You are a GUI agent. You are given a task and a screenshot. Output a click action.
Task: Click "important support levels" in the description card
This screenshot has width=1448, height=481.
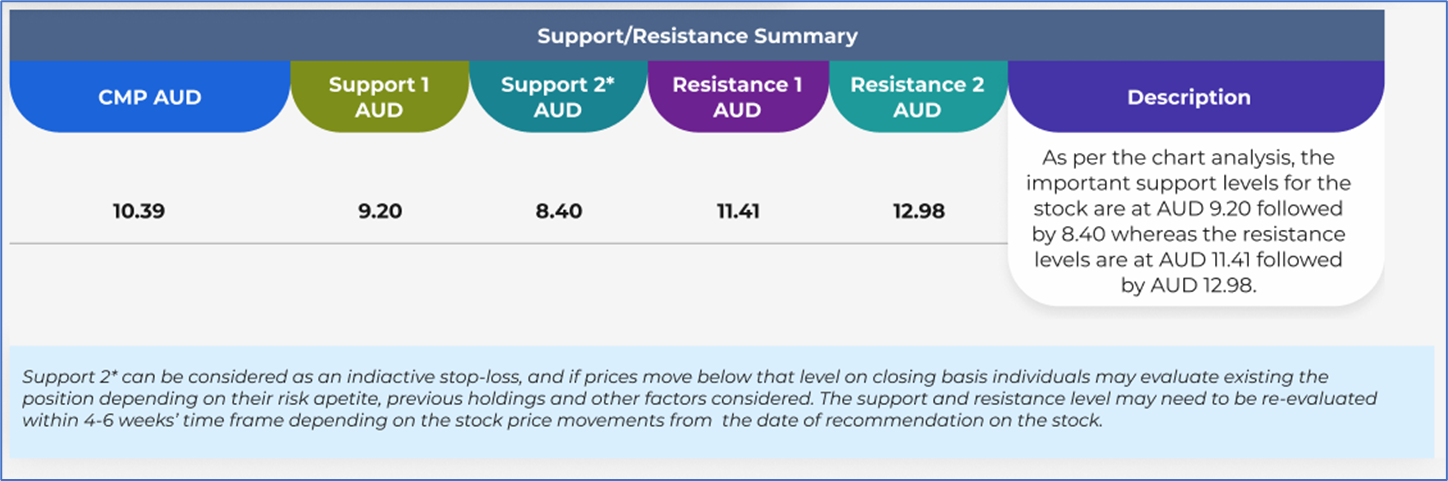point(1170,184)
